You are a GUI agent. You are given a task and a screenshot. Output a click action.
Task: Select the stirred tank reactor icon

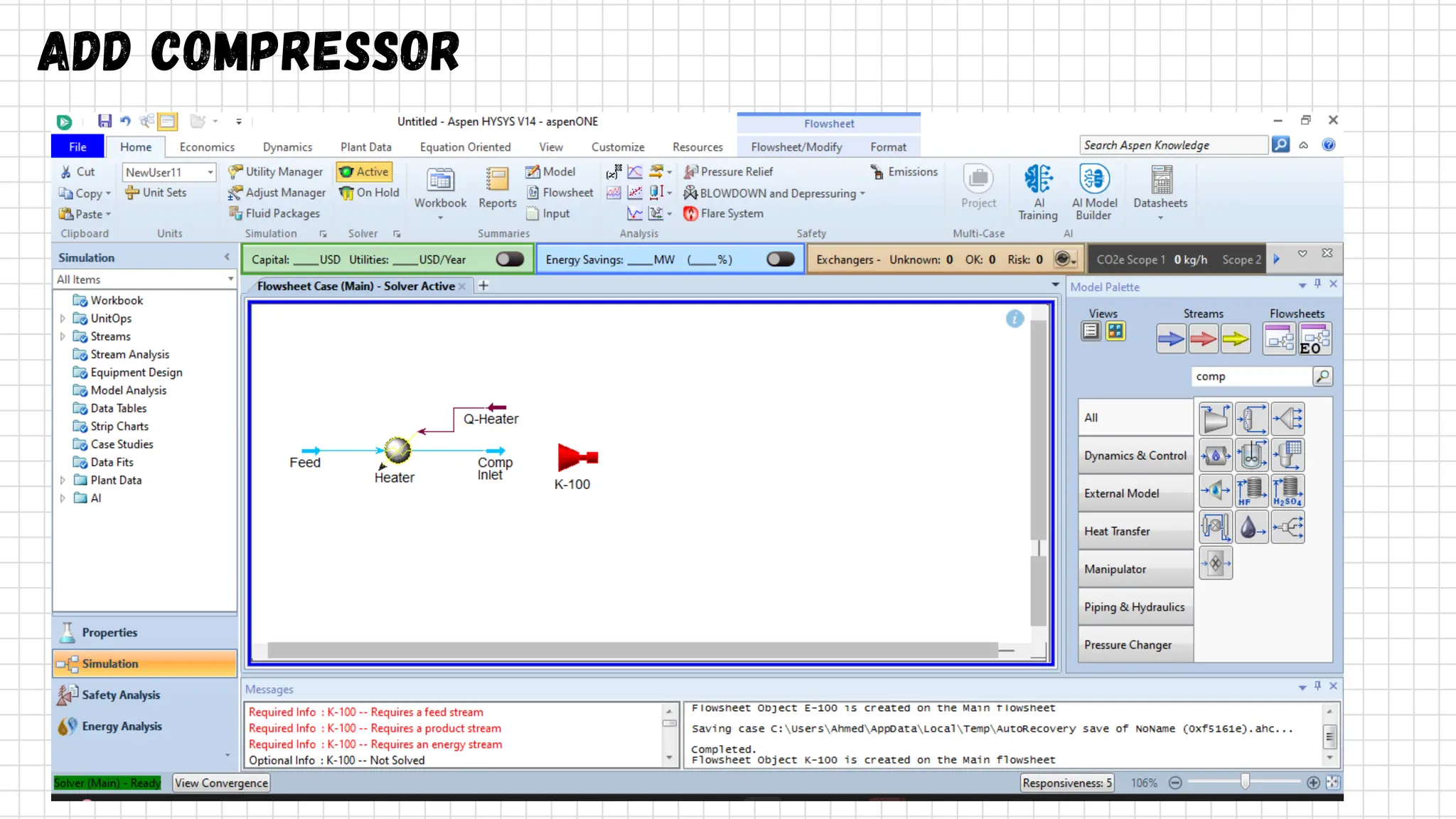1252,455
